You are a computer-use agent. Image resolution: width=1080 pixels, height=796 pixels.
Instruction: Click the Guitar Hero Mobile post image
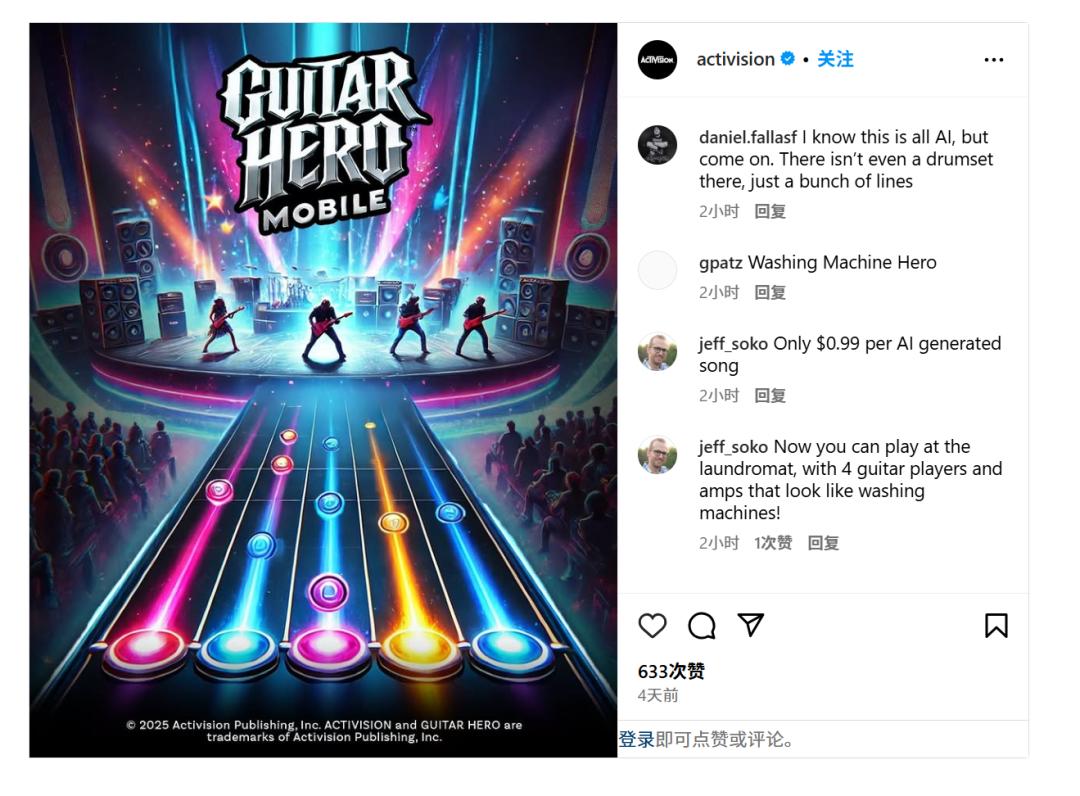(x=323, y=390)
